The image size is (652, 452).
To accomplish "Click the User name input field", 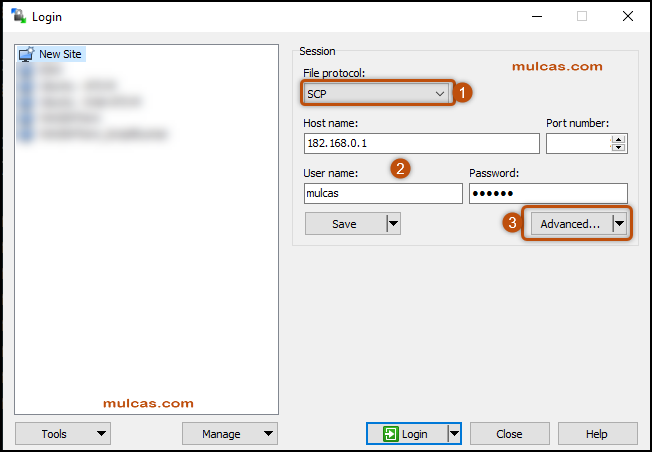I will tap(381, 194).
